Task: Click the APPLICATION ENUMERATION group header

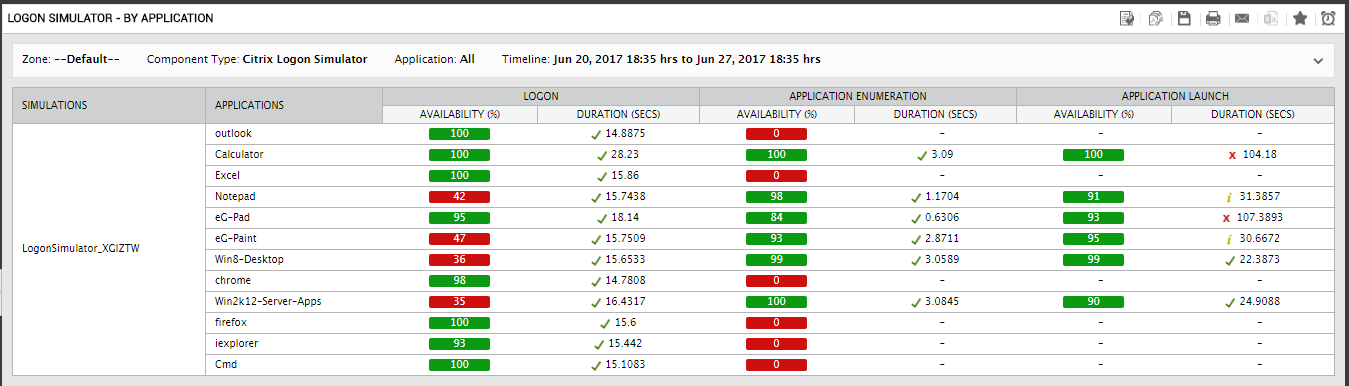Action: pyautogui.click(x=858, y=95)
